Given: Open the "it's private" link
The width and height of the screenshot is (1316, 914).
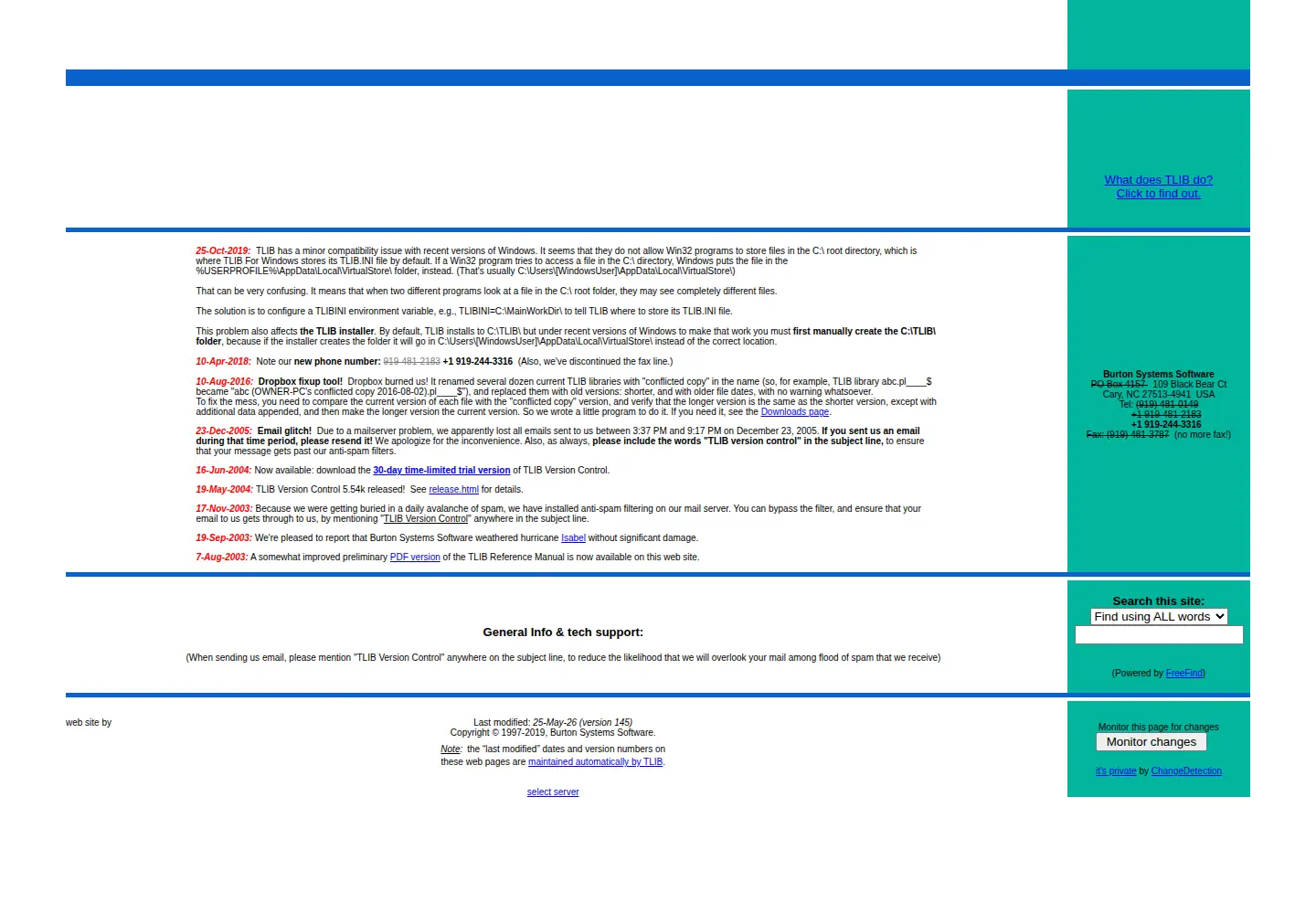Looking at the screenshot, I should pos(1116,771).
